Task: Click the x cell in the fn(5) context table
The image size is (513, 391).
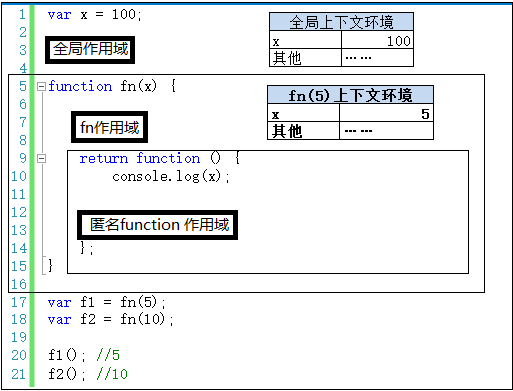Action: point(303,113)
